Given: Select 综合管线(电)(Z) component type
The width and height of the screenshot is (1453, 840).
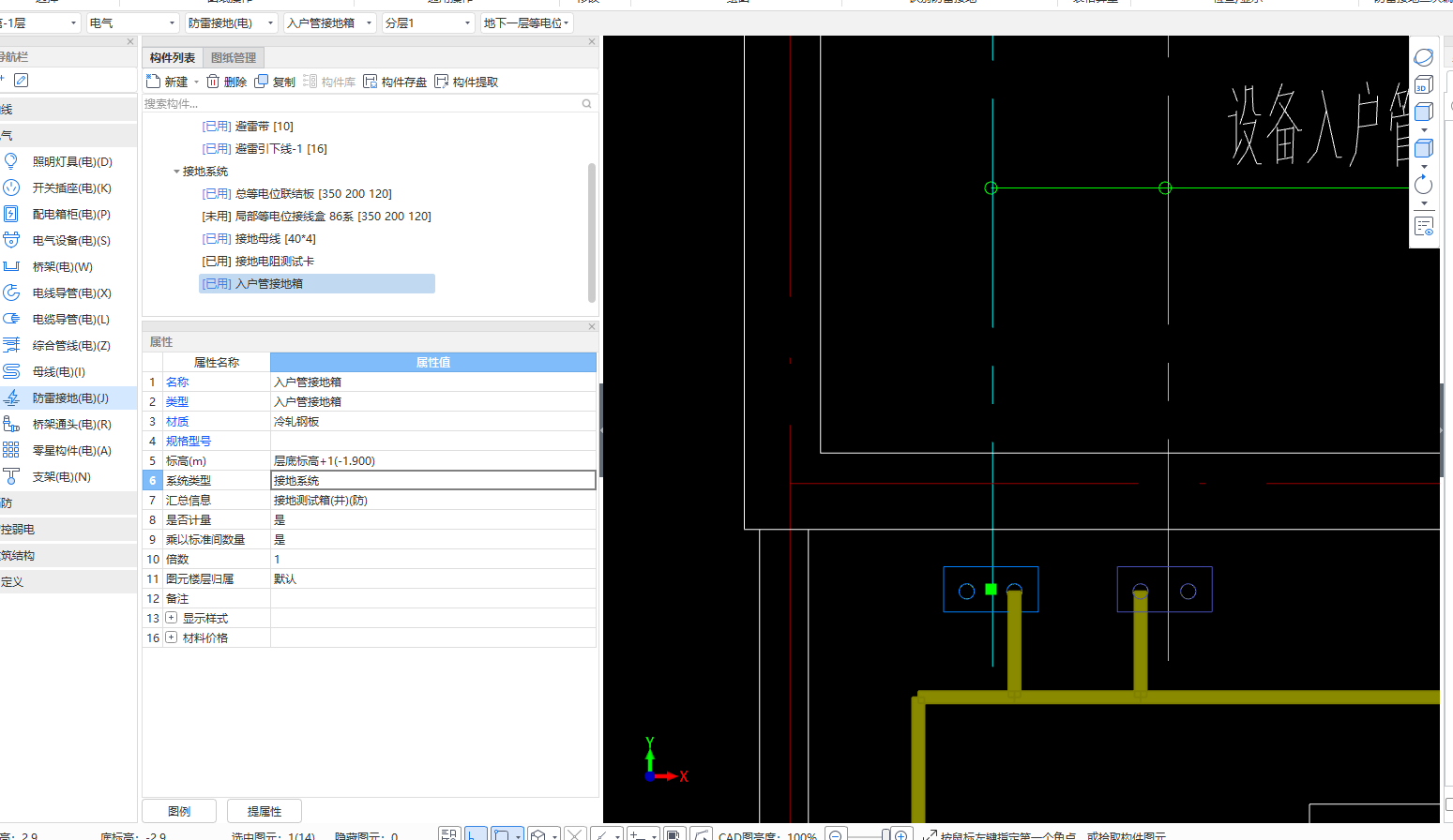Looking at the screenshot, I should (68, 345).
